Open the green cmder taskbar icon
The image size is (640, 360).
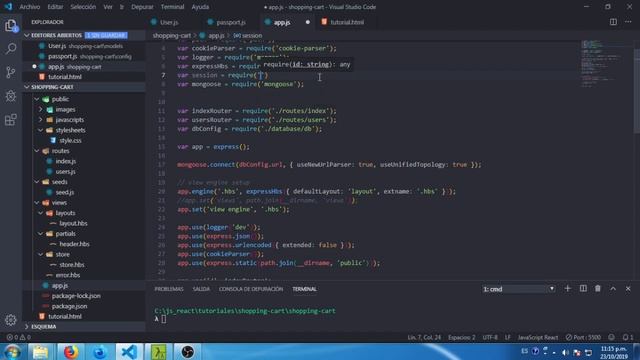point(158,352)
